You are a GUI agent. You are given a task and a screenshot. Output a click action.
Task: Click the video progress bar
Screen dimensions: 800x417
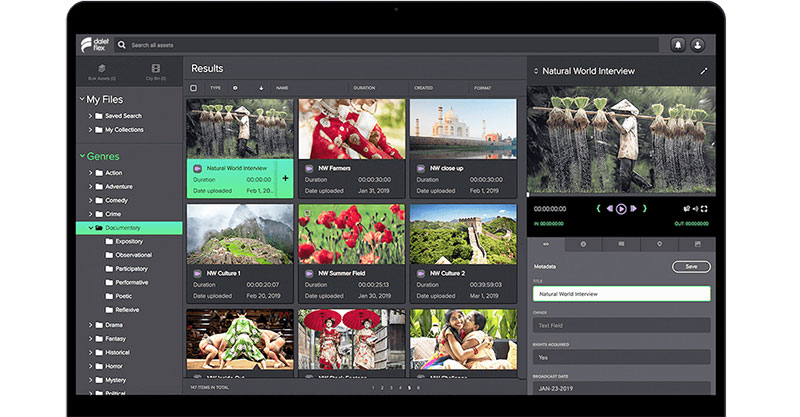click(621, 195)
